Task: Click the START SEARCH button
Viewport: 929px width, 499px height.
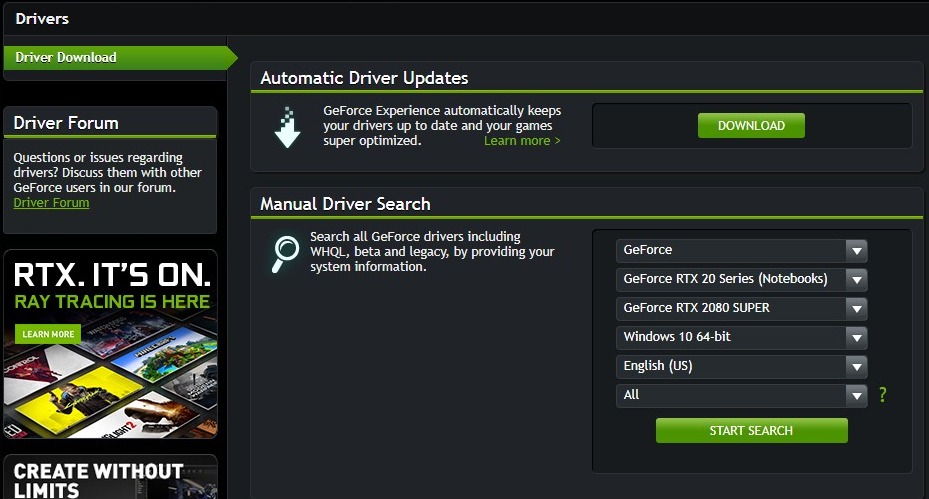Action: point(751,431)
